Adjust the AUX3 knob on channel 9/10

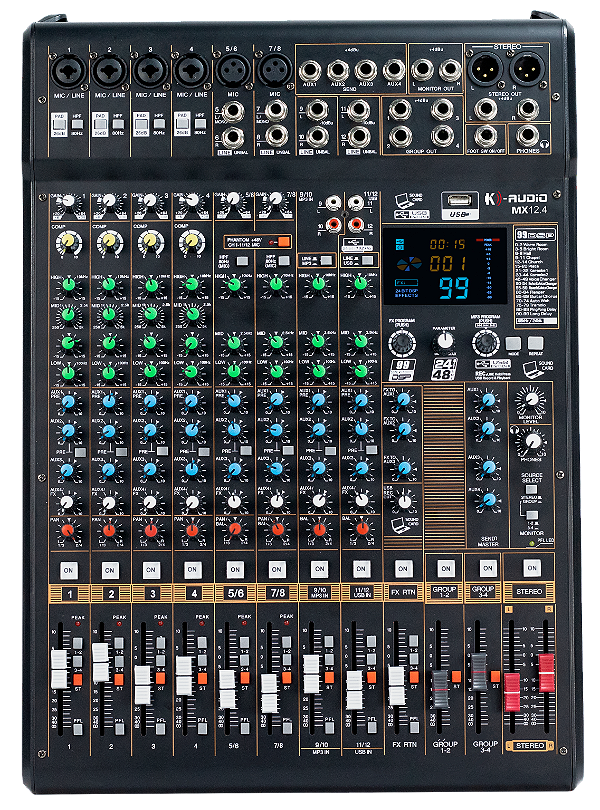pos(319,469)
